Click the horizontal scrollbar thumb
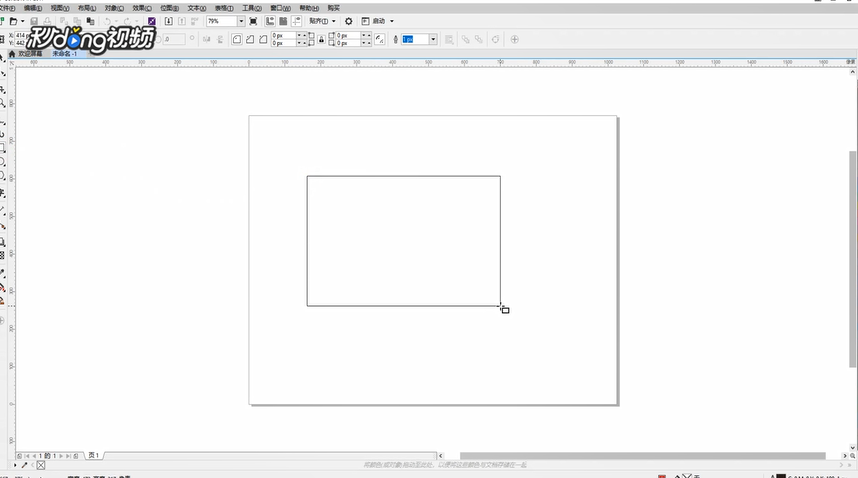Screen dimensions: 858x478 (642, 456)
